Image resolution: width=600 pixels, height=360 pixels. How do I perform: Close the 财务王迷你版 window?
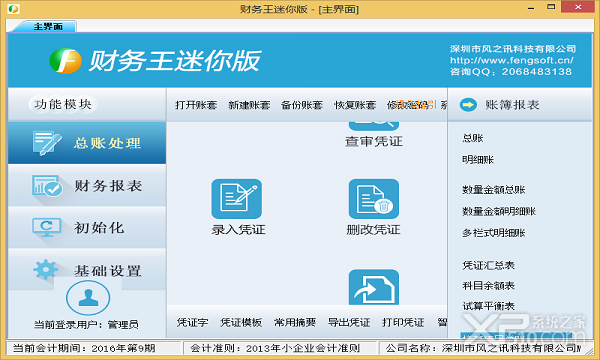tap(578, 7)
